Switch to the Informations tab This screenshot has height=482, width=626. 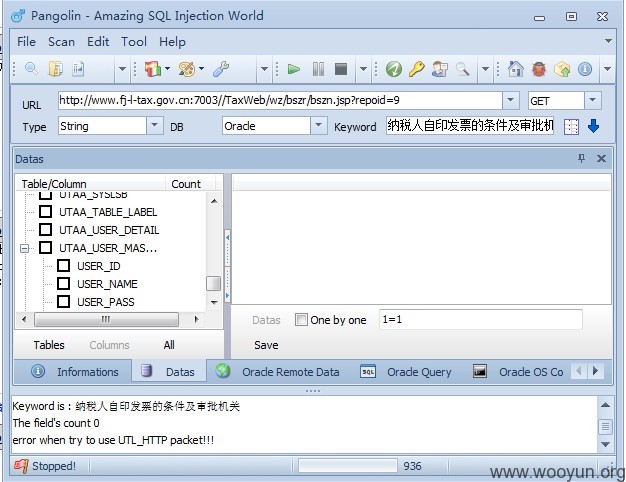pos(74,372)
